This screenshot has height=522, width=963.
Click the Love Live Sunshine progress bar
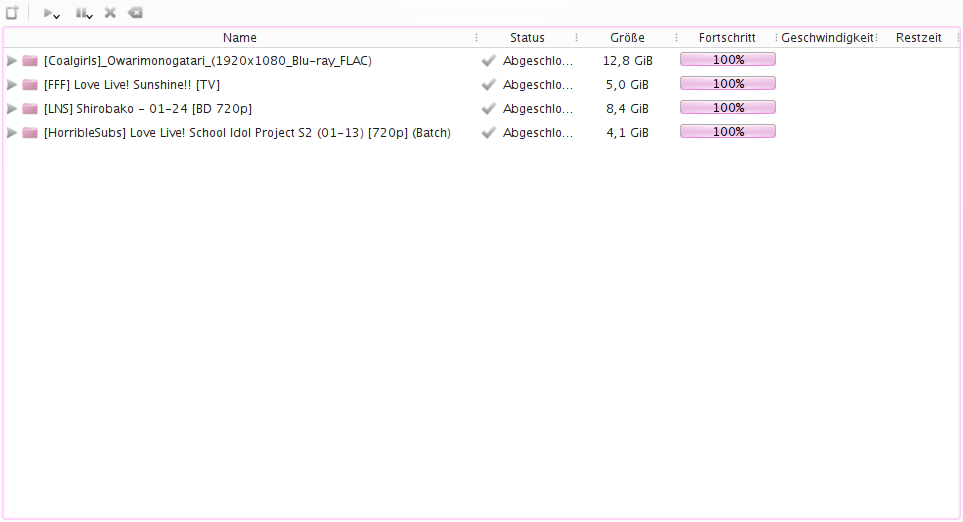pyautogui.click(x=728, y=84)
